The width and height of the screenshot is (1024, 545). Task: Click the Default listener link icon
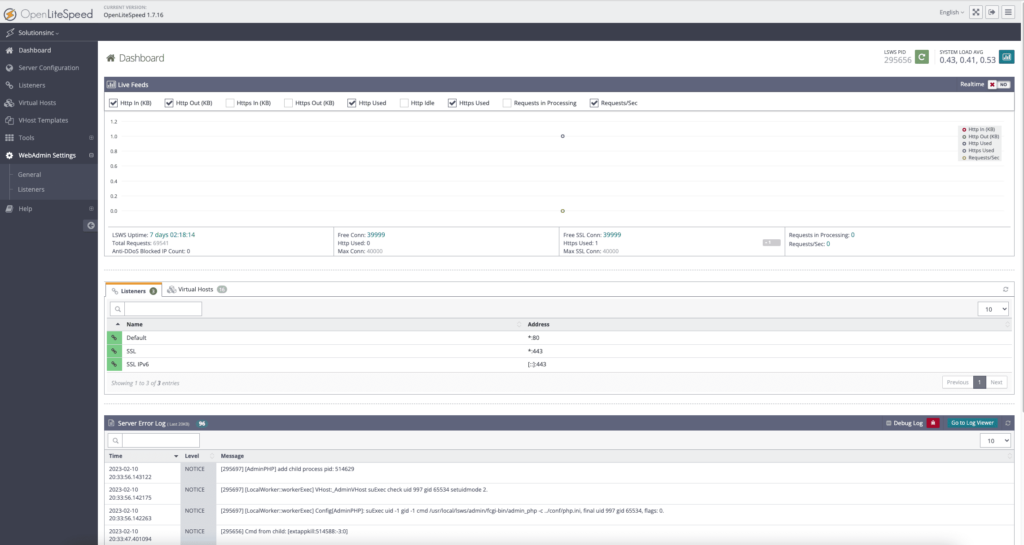114,337
